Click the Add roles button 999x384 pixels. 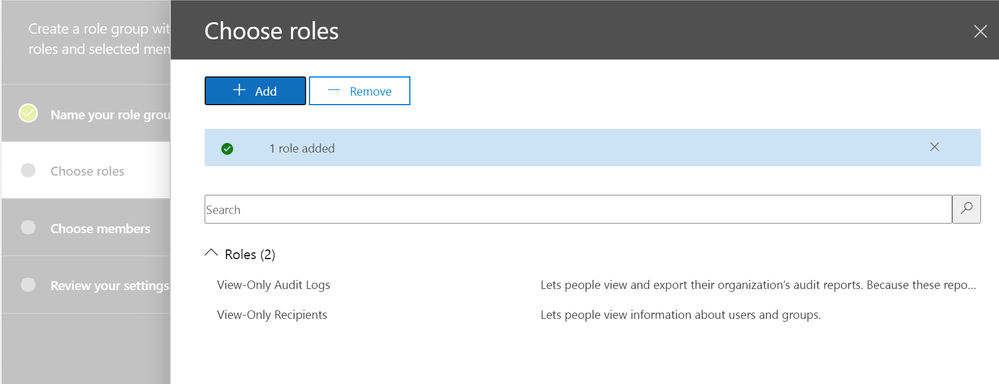pos(255,91)
